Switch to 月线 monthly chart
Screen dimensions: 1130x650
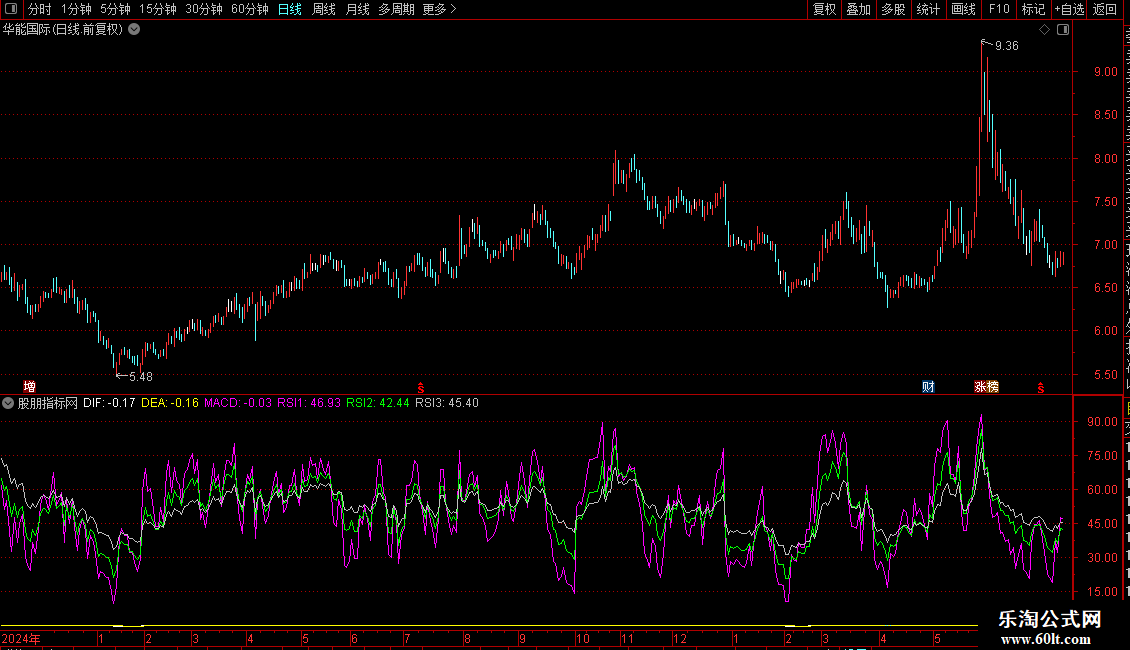click(357, 9)
